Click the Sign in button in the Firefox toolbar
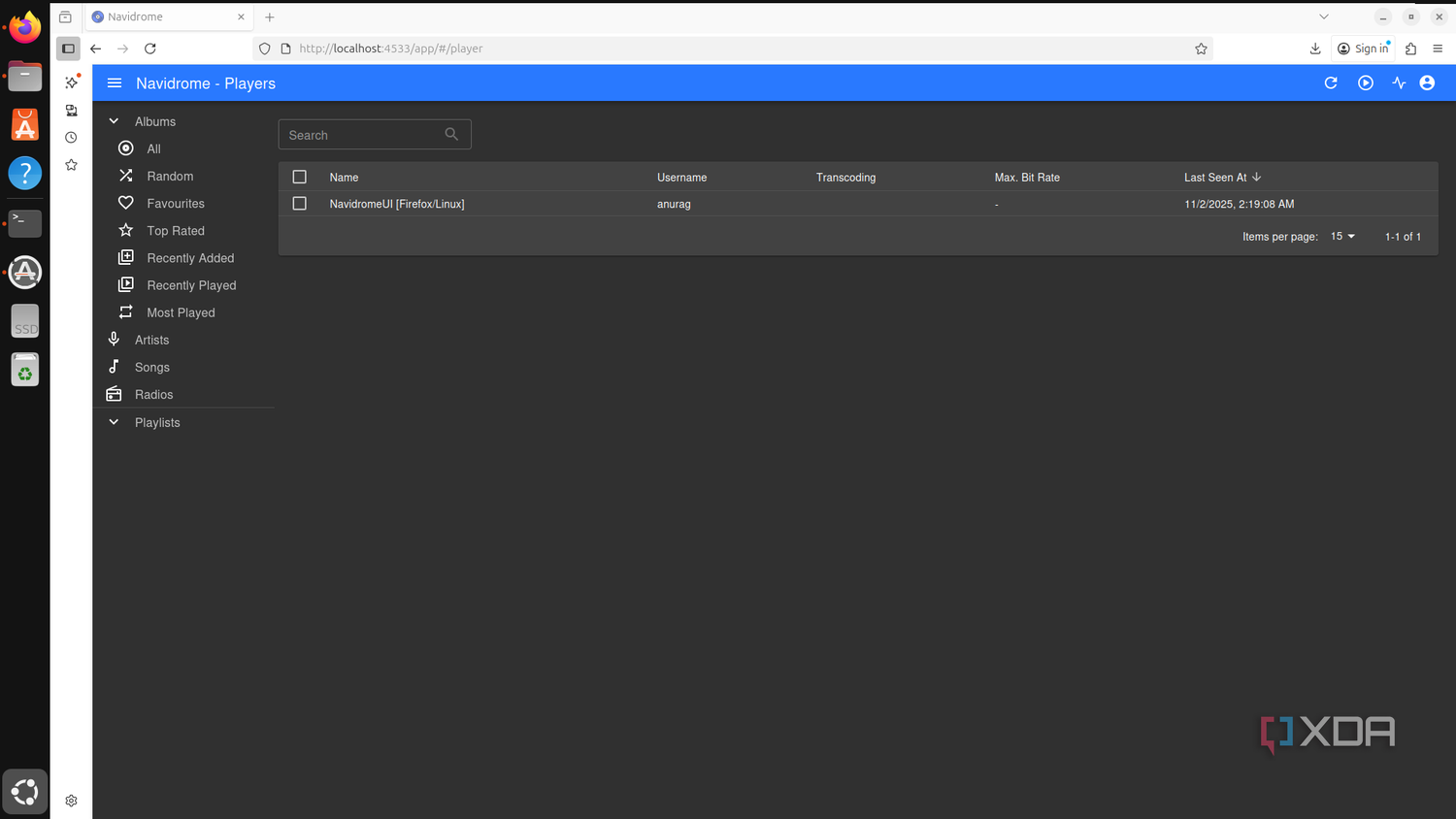This screenshot has width=1456, height=819. [x=1363, y=49]
